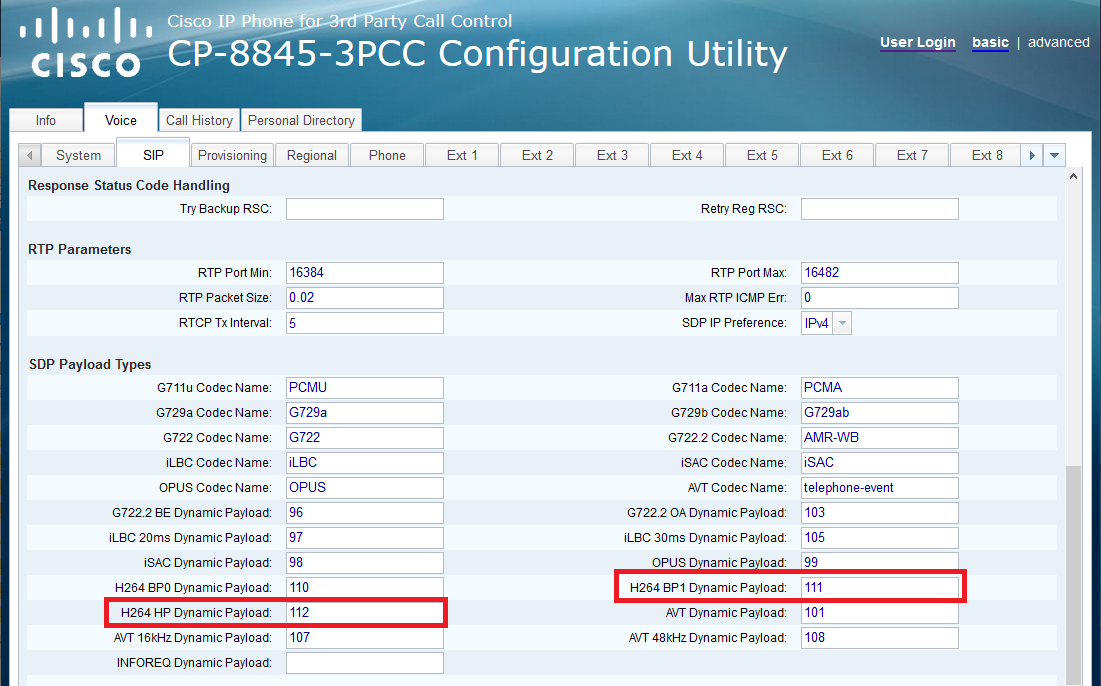Image resolution: width=1101 pixels, height=686 pixels.
Task: Switch to advanced view link
Action: point(1058,43)
